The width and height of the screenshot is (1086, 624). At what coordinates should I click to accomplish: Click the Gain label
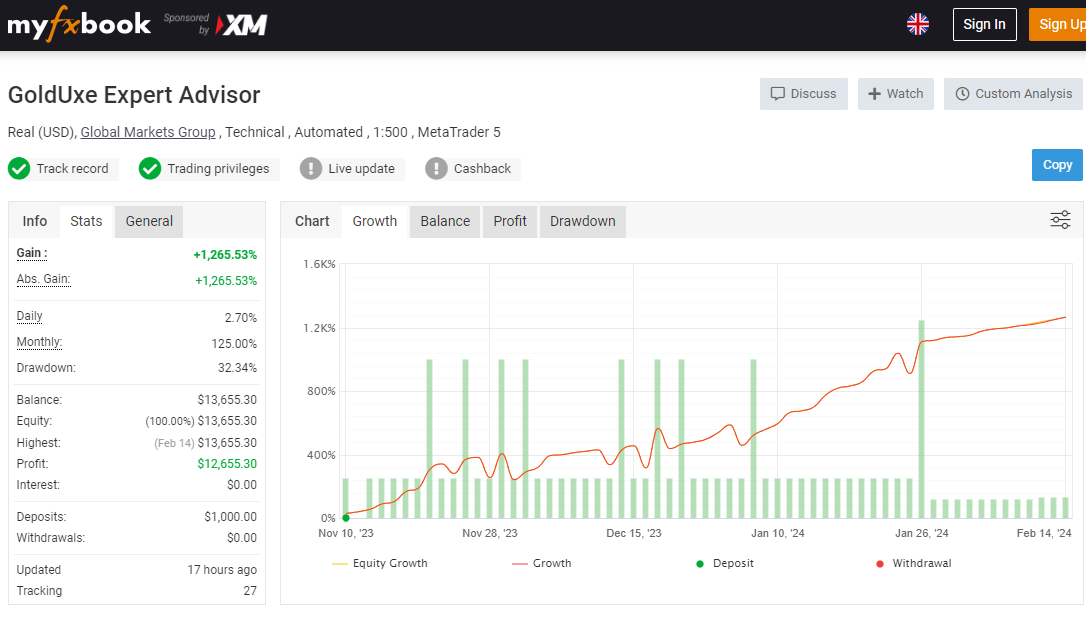point(32,253)
